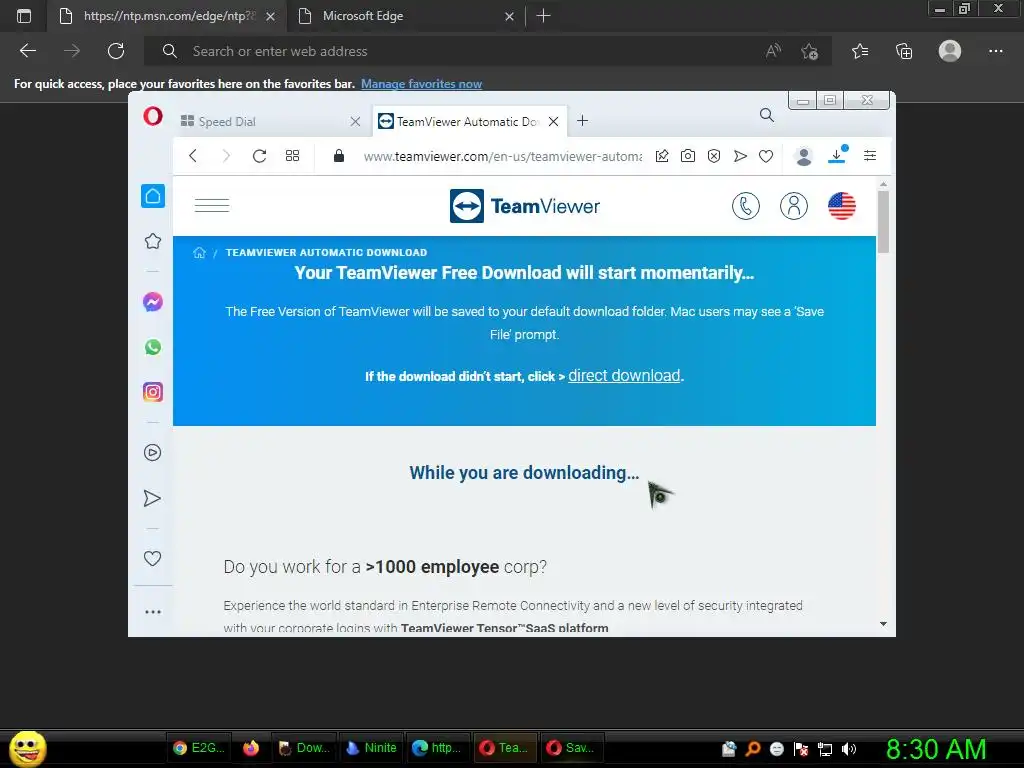
Task: Open new tab in Opera
Action: click(583, 121)
